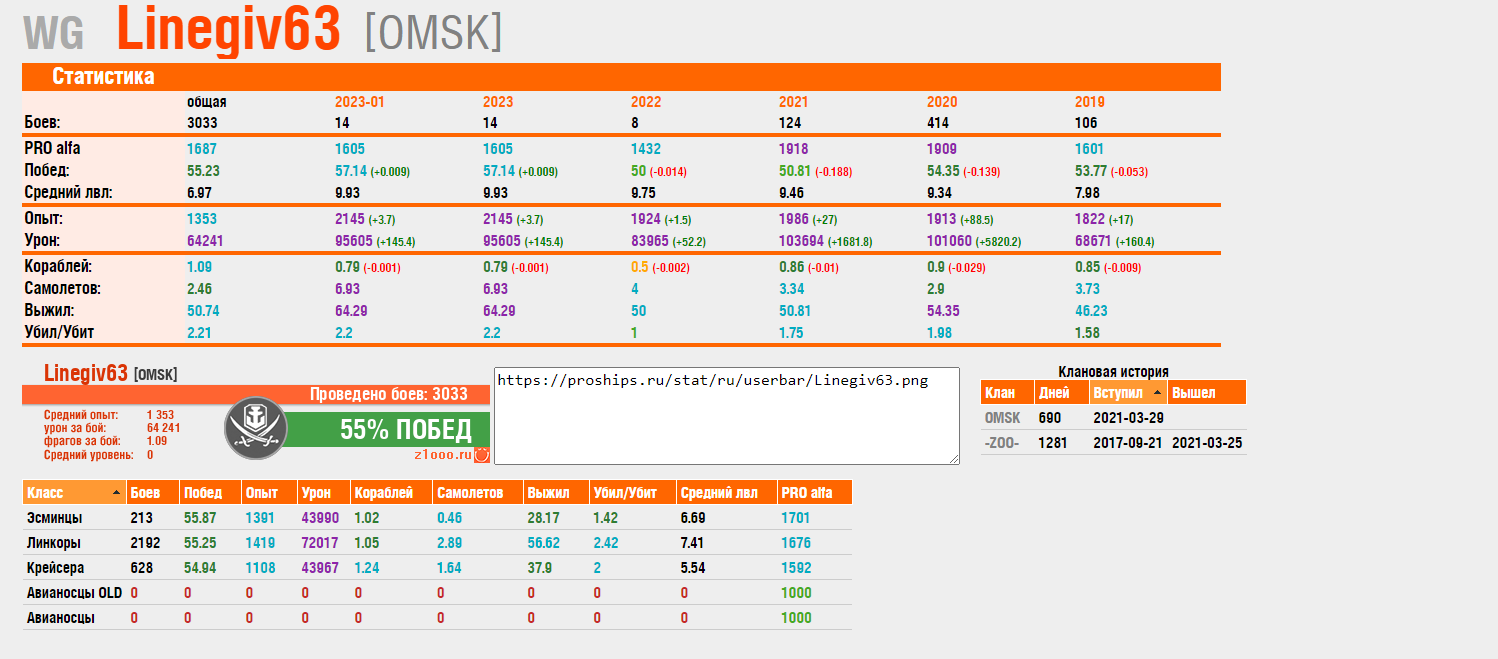Sort class table by Побед header
This screenshot has width=1498, height=659.
point(209,493)
